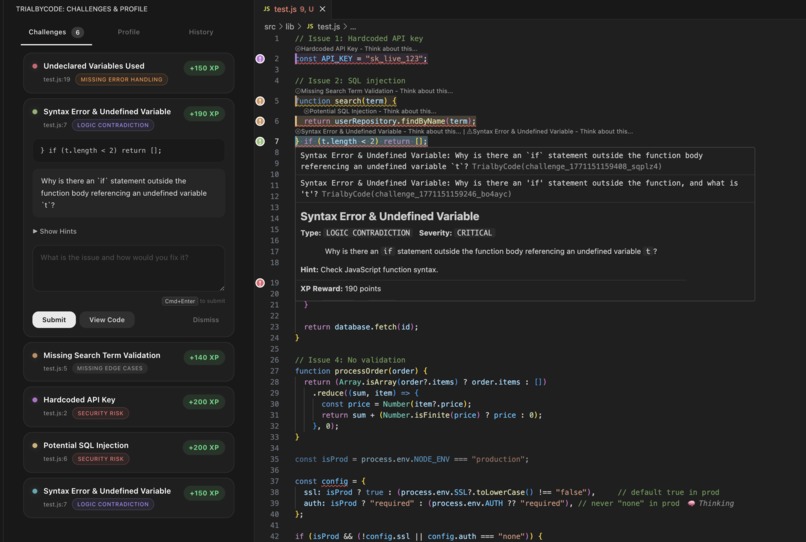806x542 pixels.
Task: Click the +140 XP reward badge
Action: (x=204, y=357)
